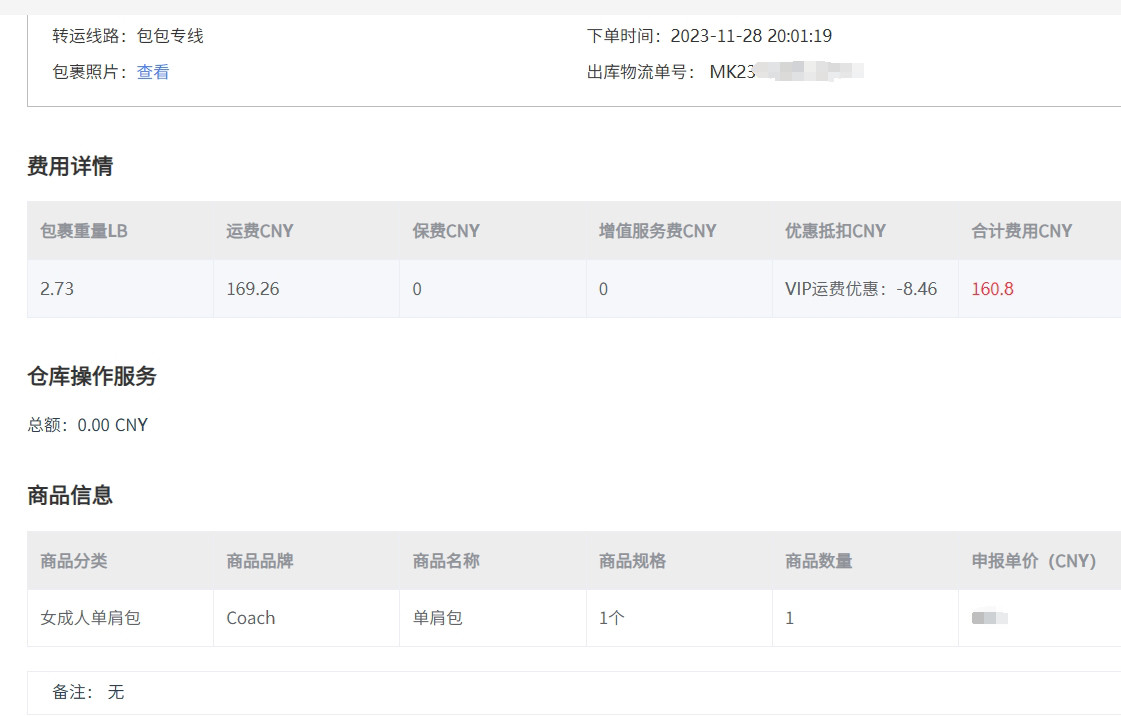Image resolution: width=1121 pixels, height=716 pixels.
Task: Open the 查看 package photo link
Action: pyautogui.click(x=152, y=72)
